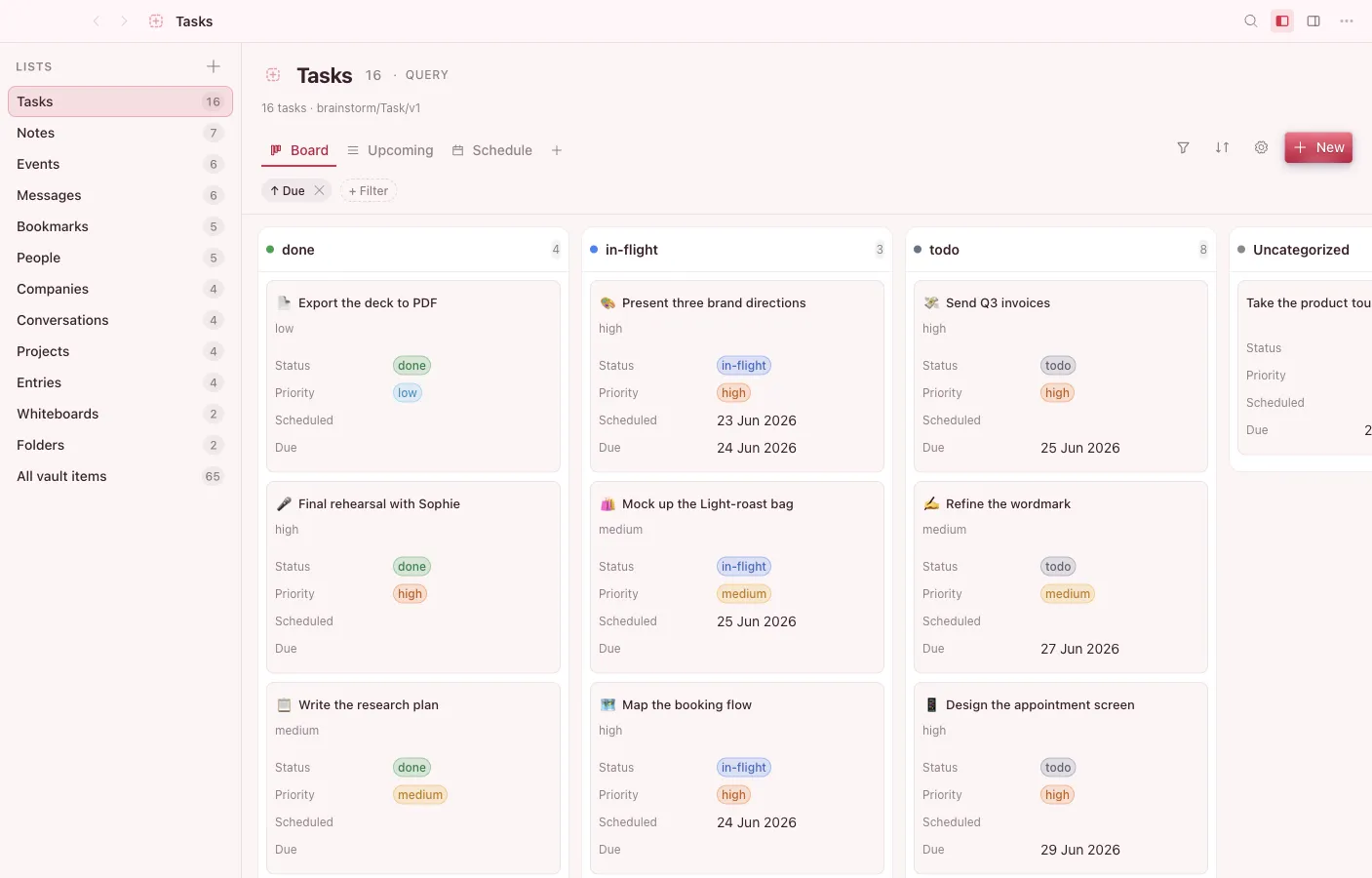The width and height of the screenshot is (1372, 878).
Task: Click the Tasks icon in title bar
Action: pos(156,21)
